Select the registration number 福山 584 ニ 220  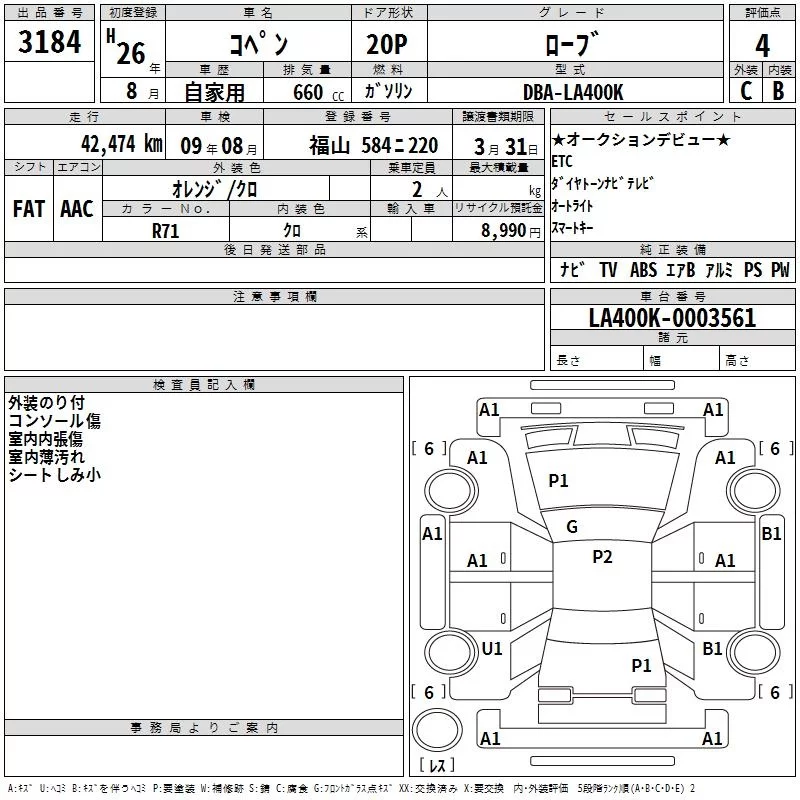[x=373, y=145]
